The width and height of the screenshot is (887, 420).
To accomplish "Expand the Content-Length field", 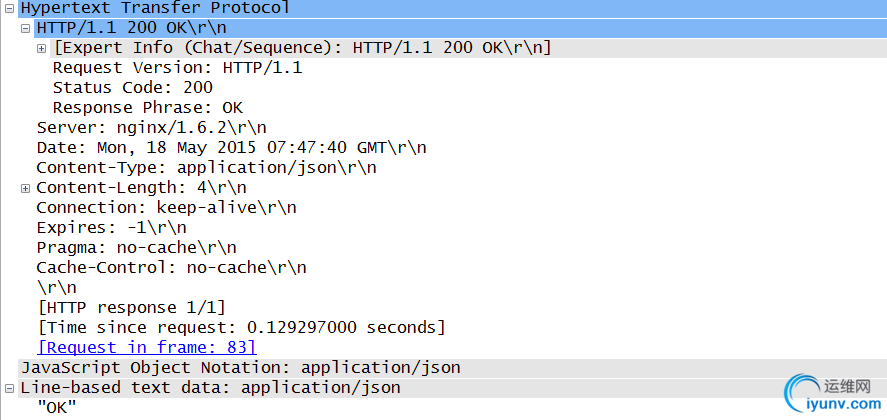I will click(x=25, y=188).
